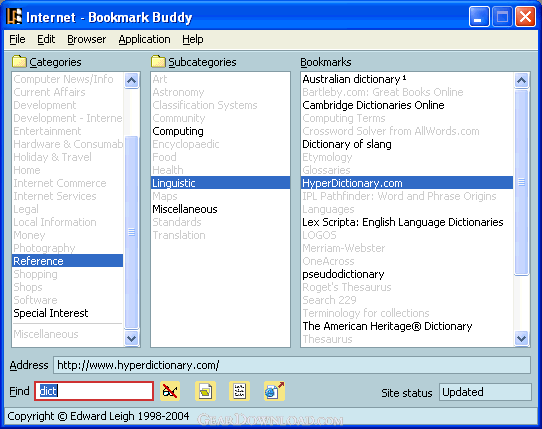This screenshot has height=429, width=542.
Task: Click the crossed-out glasses clear-find icon
Action: [170, 391]
